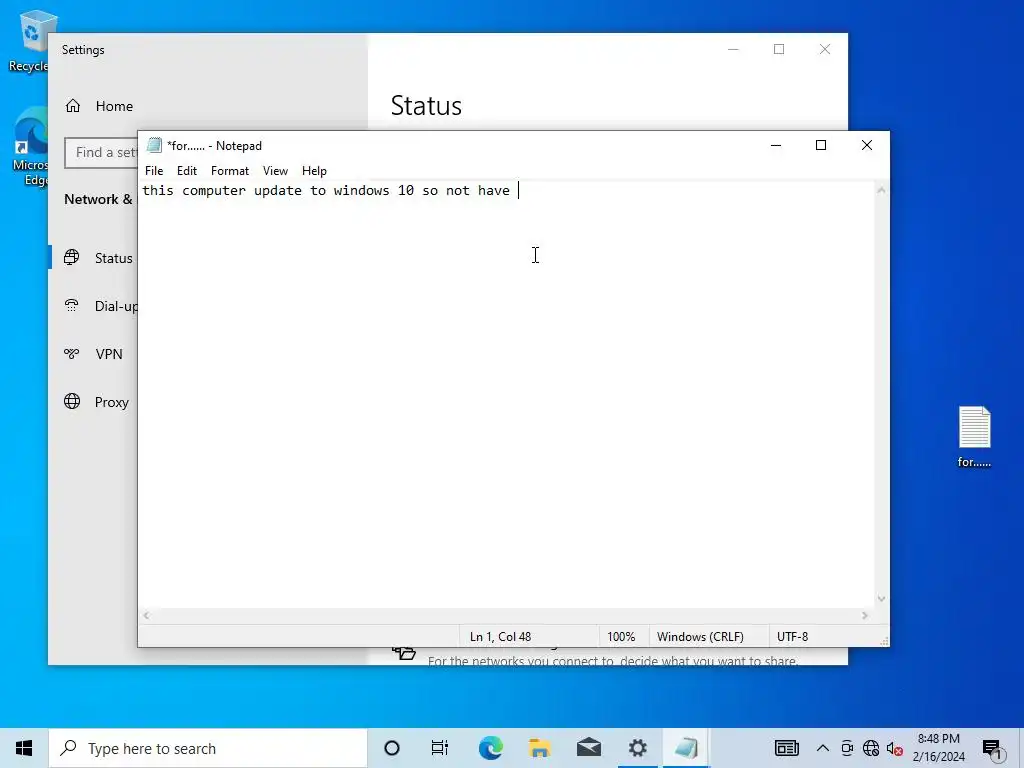Open the notification center icon
This screenshot has height=768, width=1024.
click(993, 748)
